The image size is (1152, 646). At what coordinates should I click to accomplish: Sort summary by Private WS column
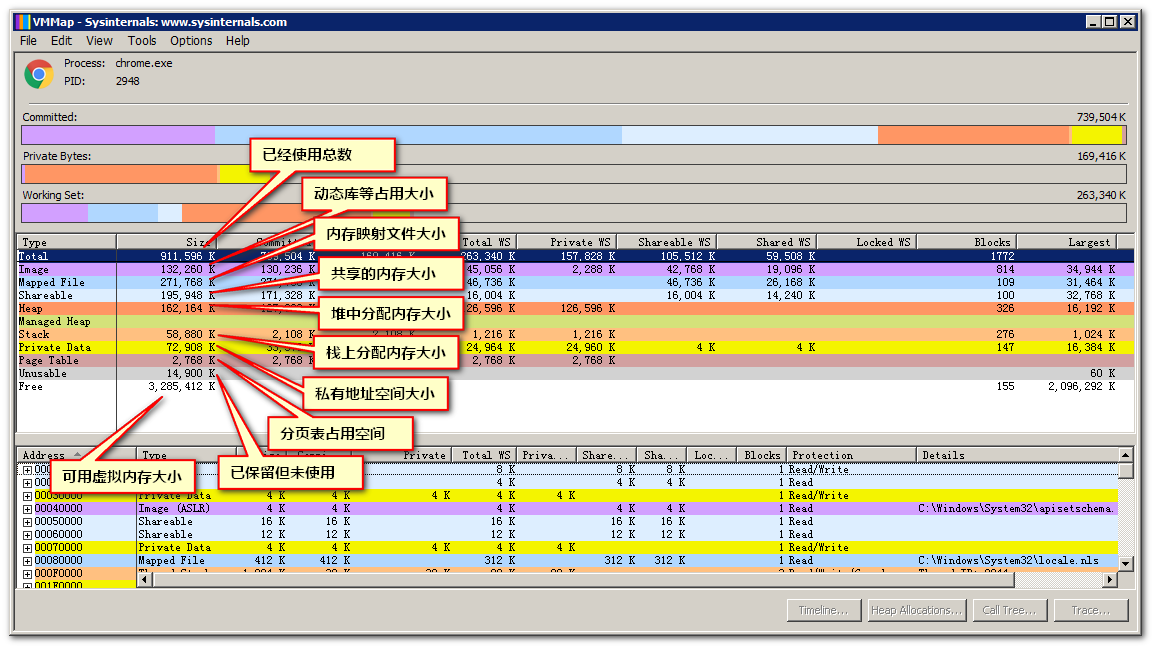pos(566,242)
